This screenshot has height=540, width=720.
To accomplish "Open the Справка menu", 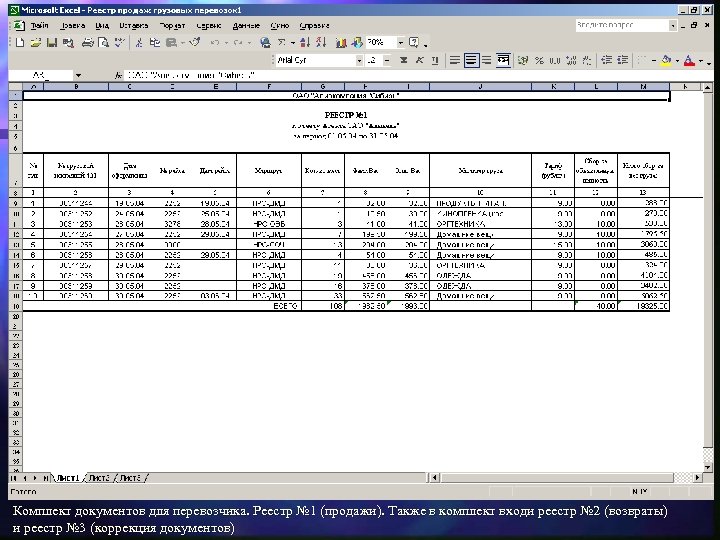I will click(x=314, y=26).
